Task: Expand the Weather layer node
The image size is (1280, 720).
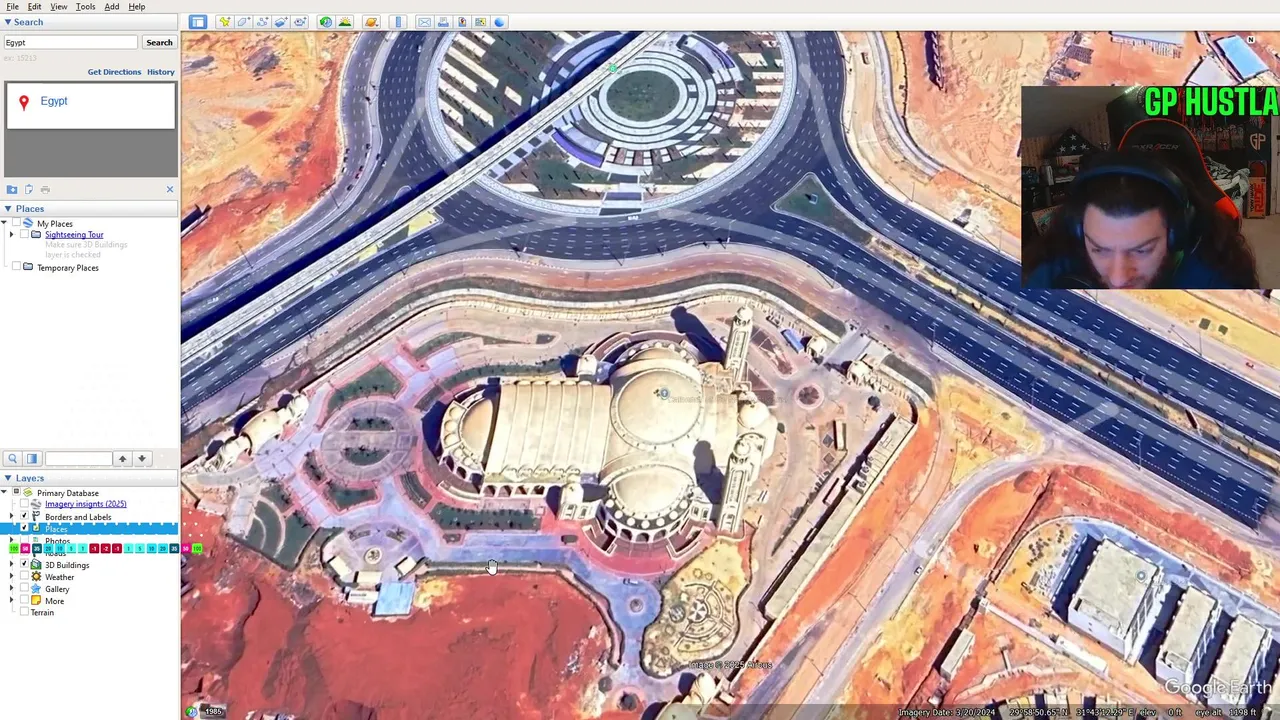Action: click(x=11, y=576)
